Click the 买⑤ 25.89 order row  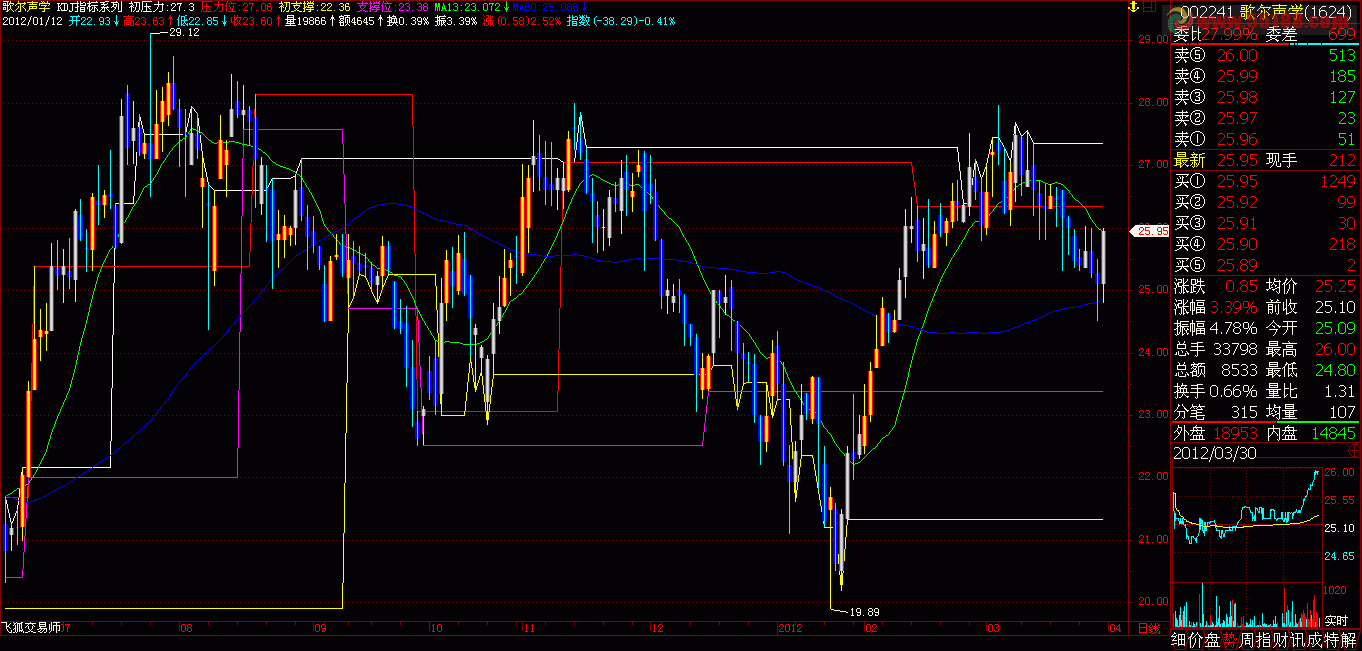coord(1265,265)
